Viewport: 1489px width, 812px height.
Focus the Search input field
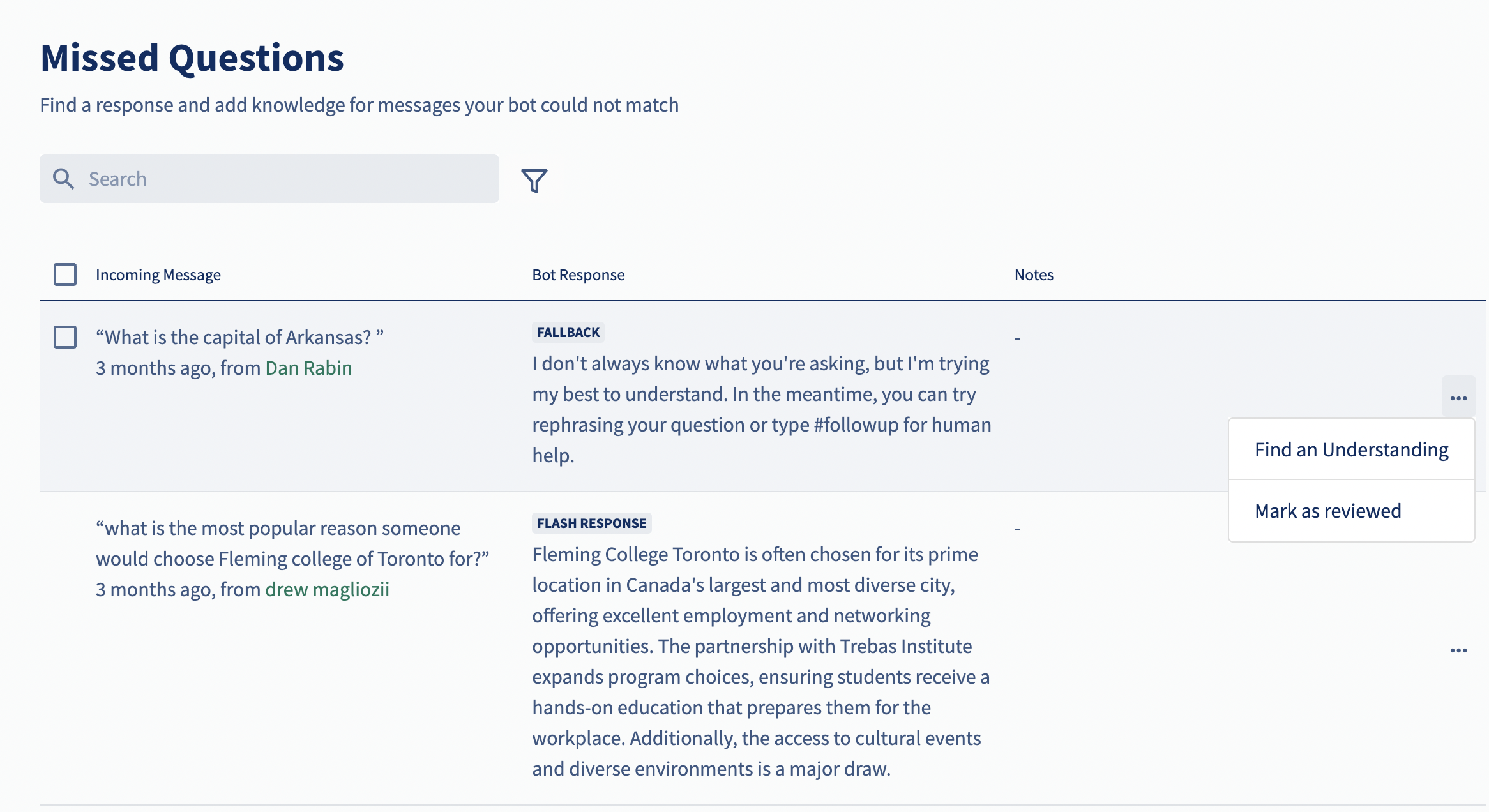pos(269,179)
